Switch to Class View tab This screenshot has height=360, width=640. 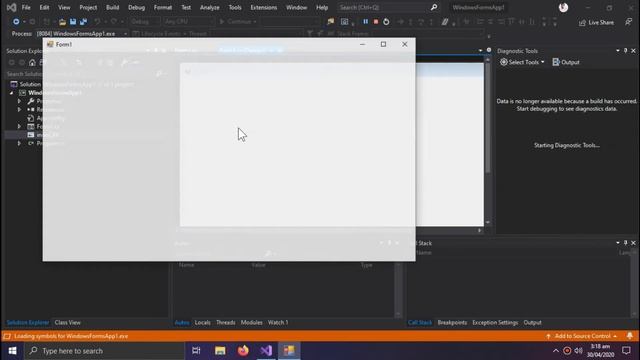pyautogui.click(x=68, y=322)
